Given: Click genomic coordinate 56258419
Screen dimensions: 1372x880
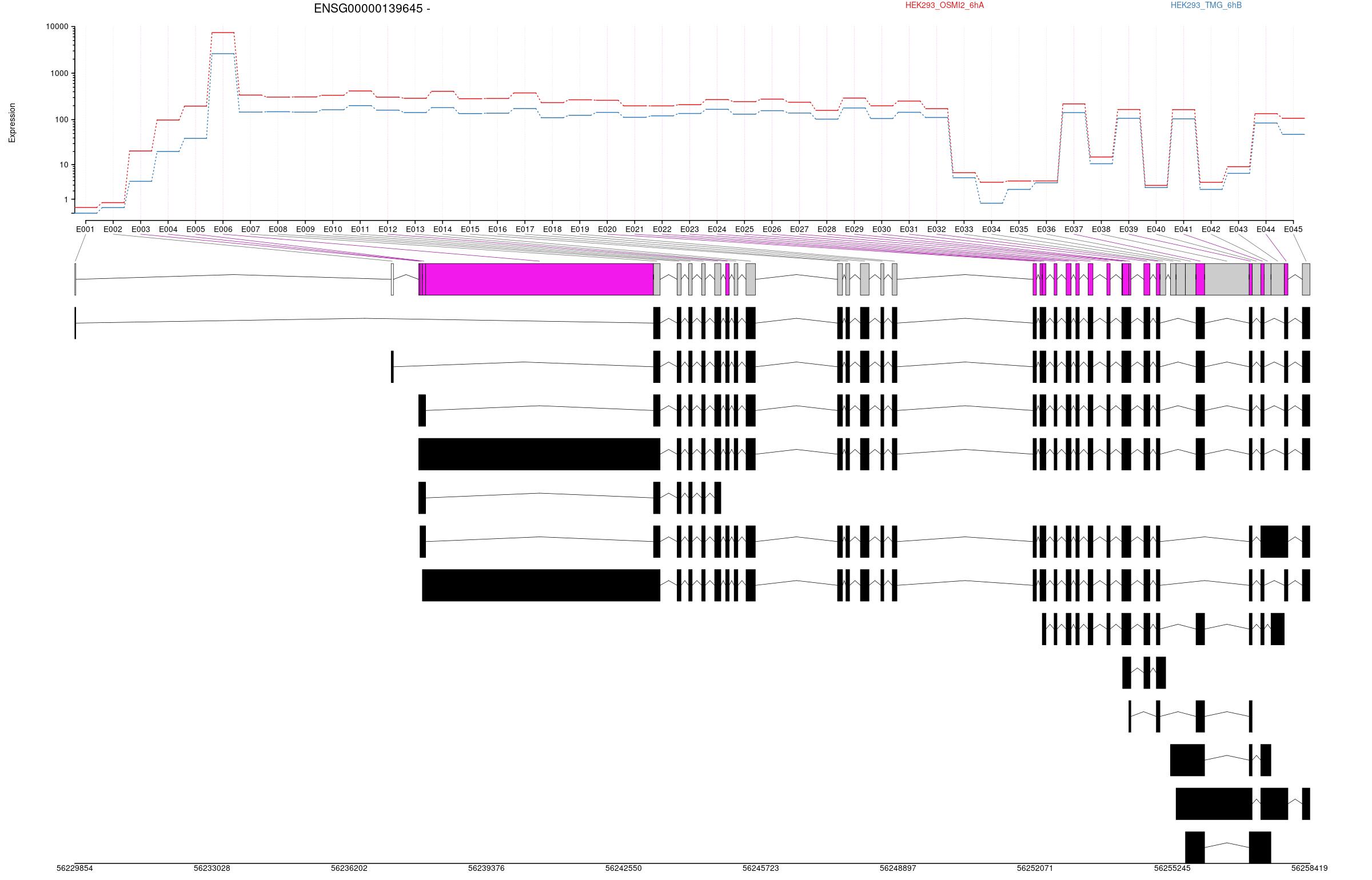Looking at the screenshot, I should point(1310,868).
